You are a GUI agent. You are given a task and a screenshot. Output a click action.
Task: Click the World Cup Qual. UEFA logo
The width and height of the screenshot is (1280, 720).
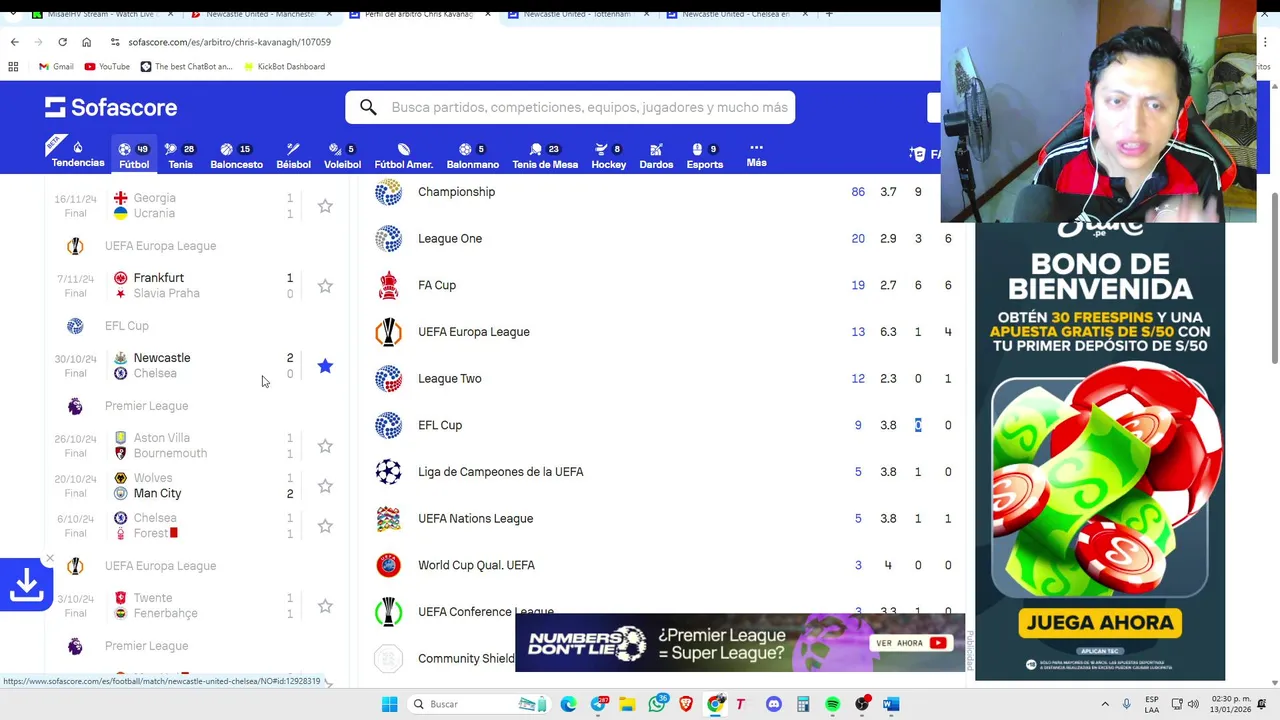click(389, 565)
